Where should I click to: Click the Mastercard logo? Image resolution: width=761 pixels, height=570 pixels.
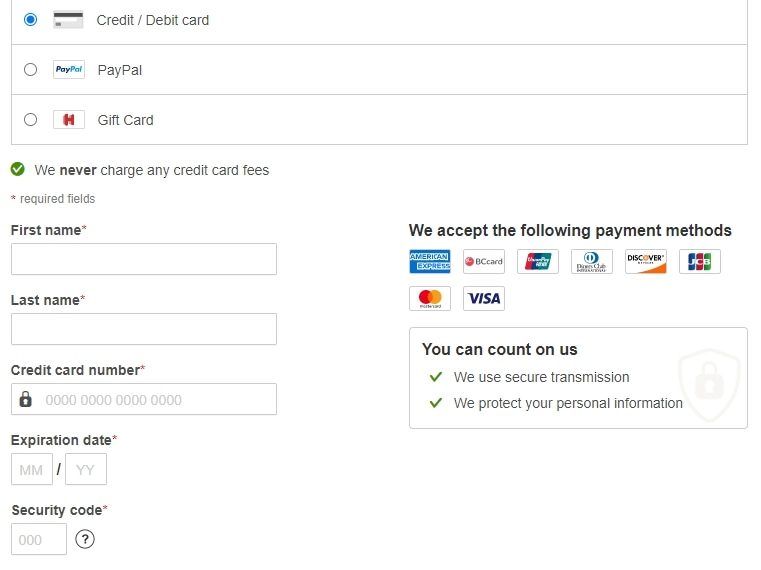(x=430, y=298)
